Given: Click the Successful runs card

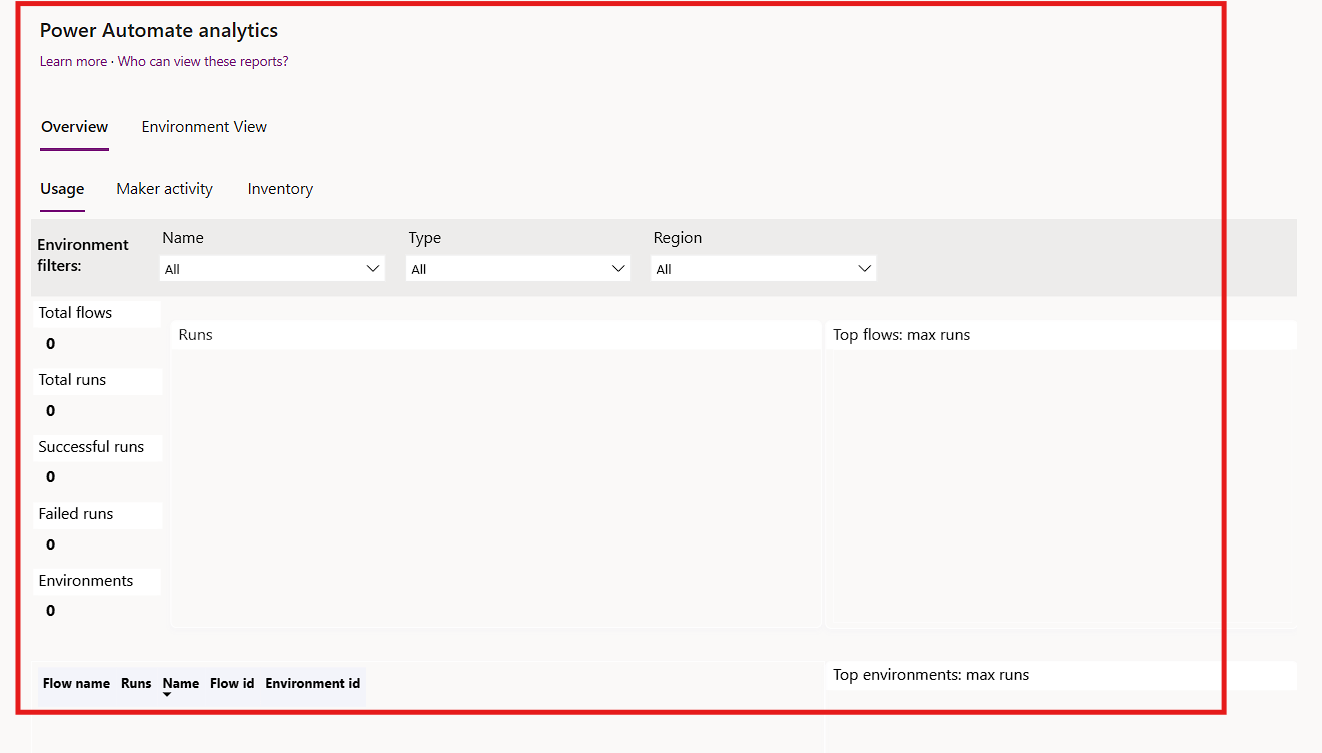Looking at the screenshot, I should click(x=96, y=462).
